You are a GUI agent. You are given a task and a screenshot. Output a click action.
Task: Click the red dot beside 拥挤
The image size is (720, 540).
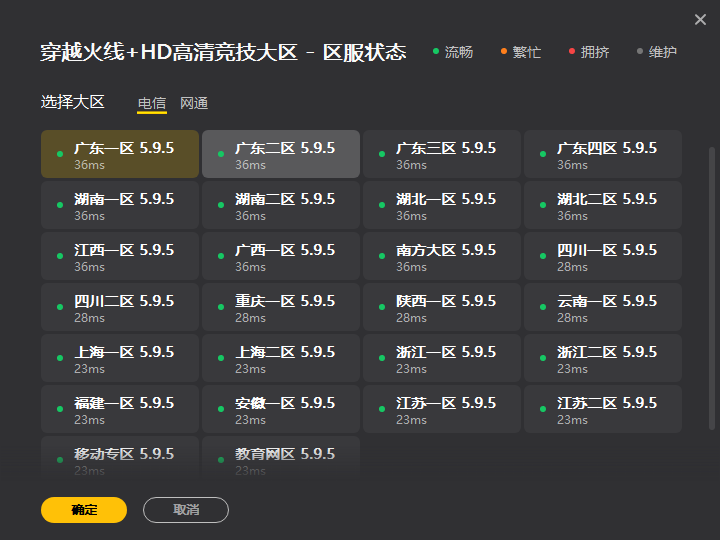572,51
